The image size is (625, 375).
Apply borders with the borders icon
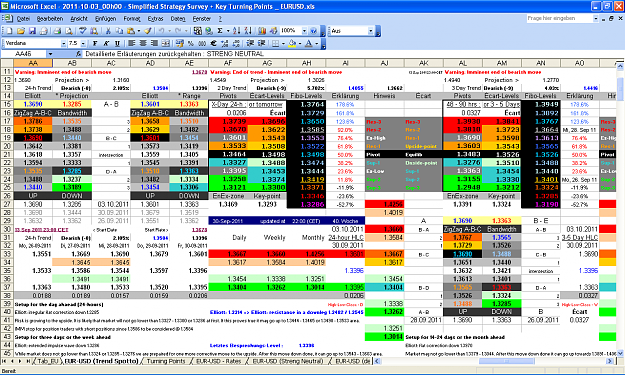click(x=275, y=43)
